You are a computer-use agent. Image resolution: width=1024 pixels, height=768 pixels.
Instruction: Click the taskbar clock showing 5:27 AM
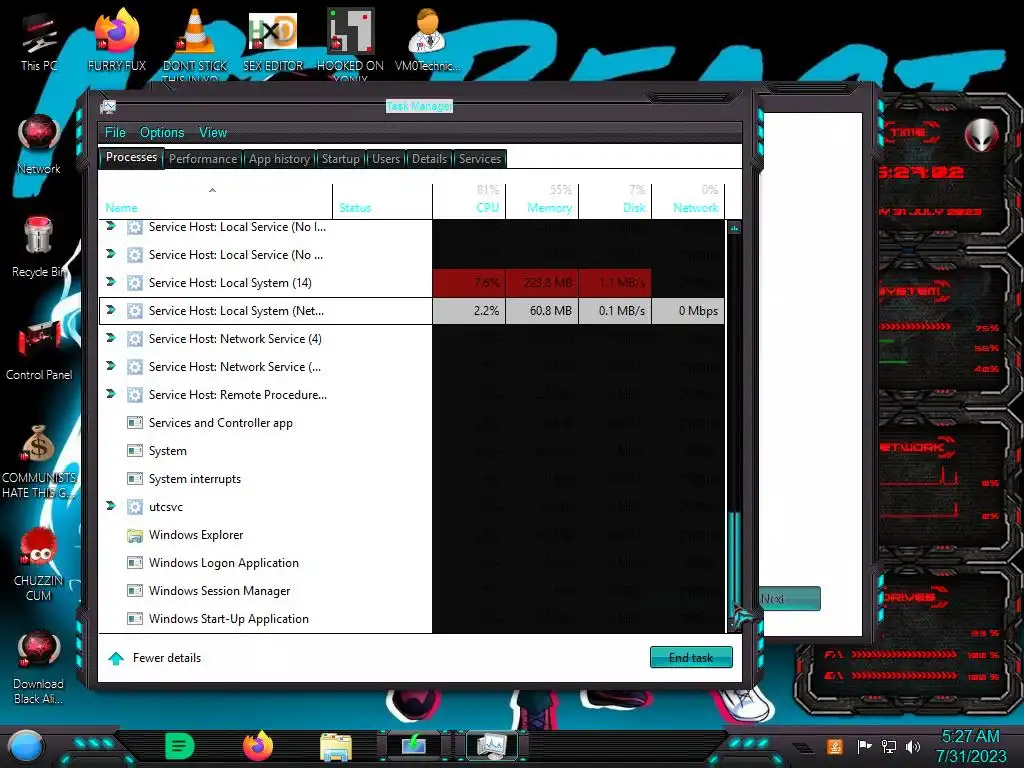(971, 746)
